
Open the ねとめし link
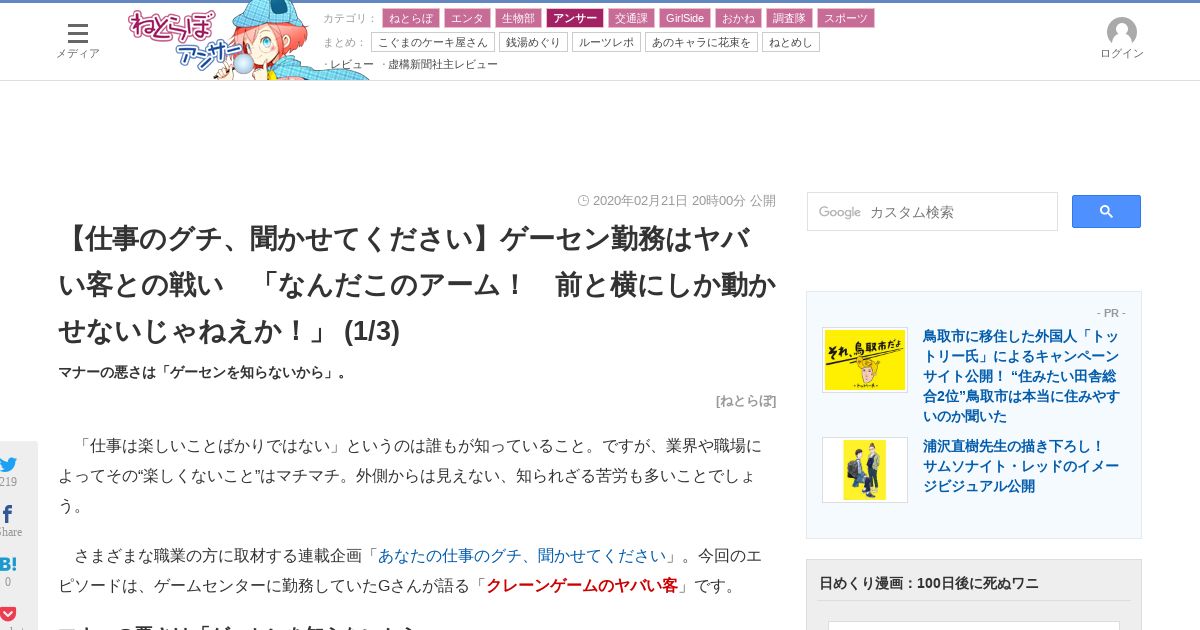click(x=791, y=42)
